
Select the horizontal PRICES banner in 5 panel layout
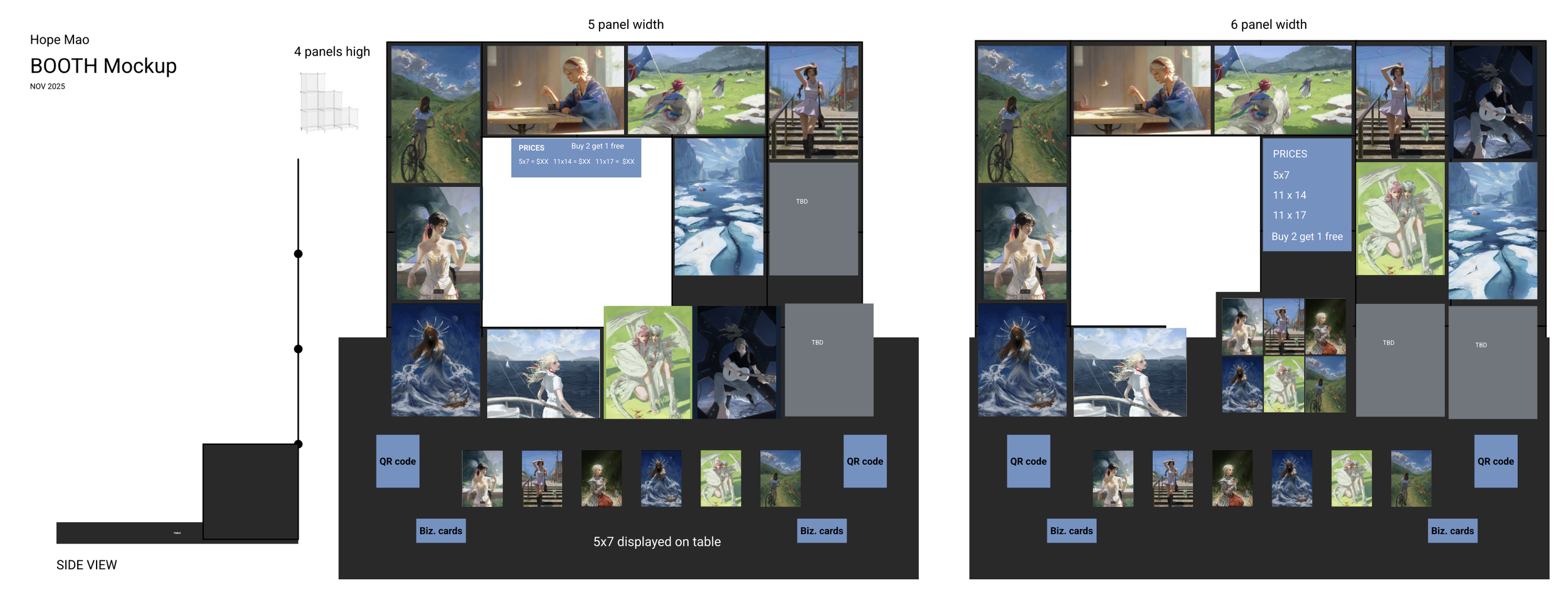[576, 158]
